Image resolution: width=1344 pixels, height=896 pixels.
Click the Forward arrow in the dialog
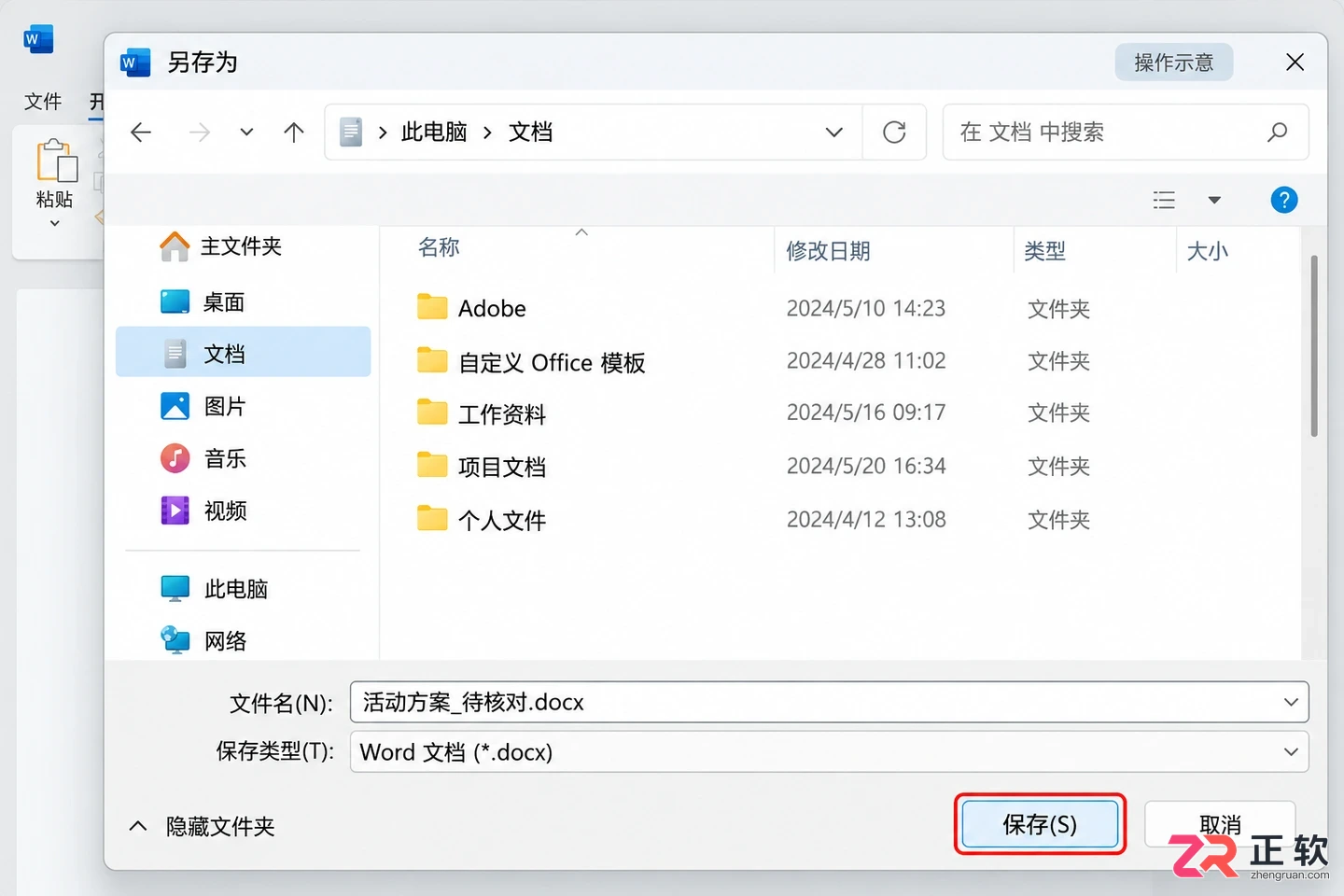(199, 133)
